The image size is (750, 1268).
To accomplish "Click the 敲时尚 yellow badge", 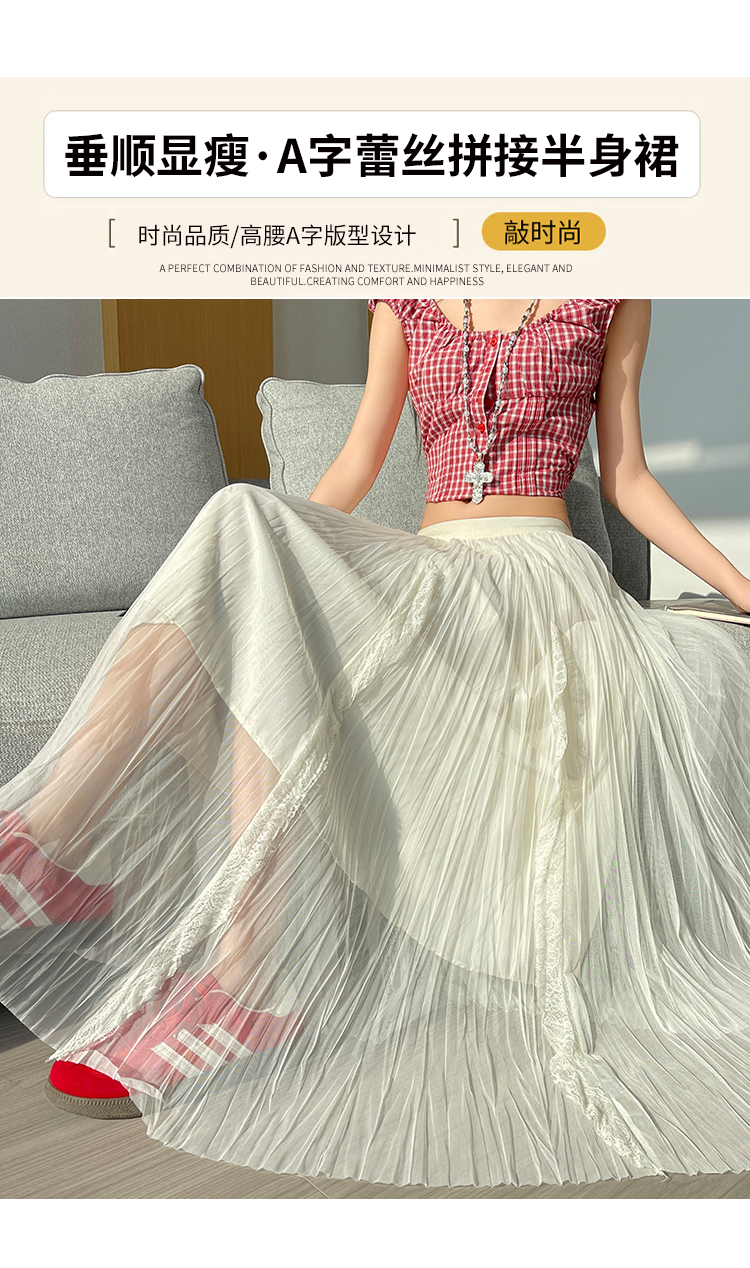I will 543,232.
